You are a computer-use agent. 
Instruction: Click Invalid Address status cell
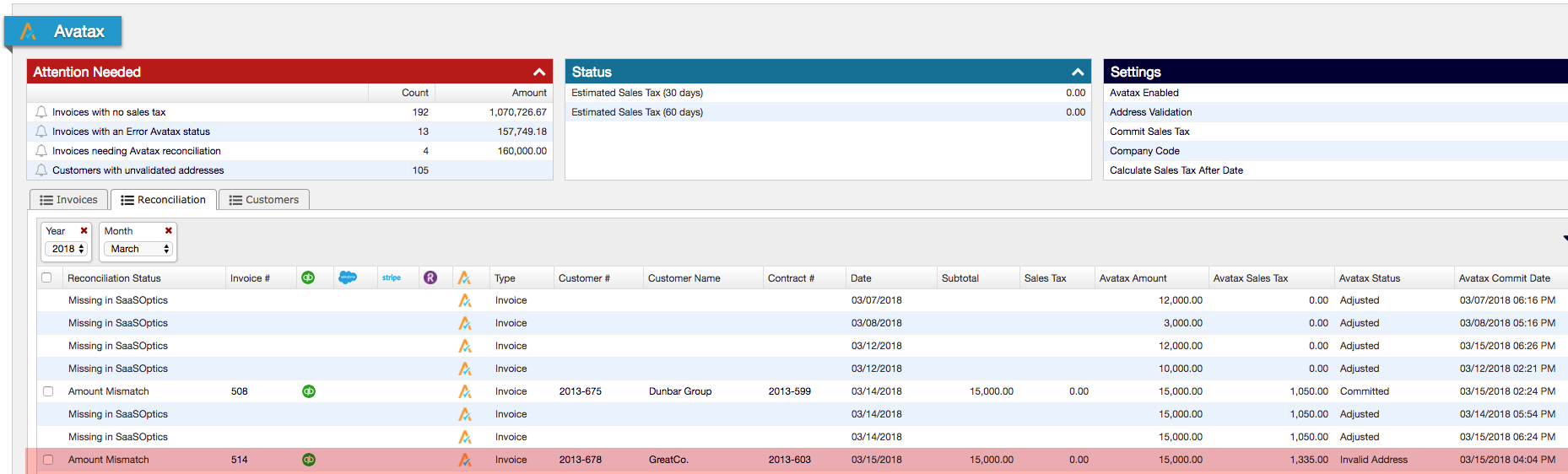click(x=1373, y=460)
